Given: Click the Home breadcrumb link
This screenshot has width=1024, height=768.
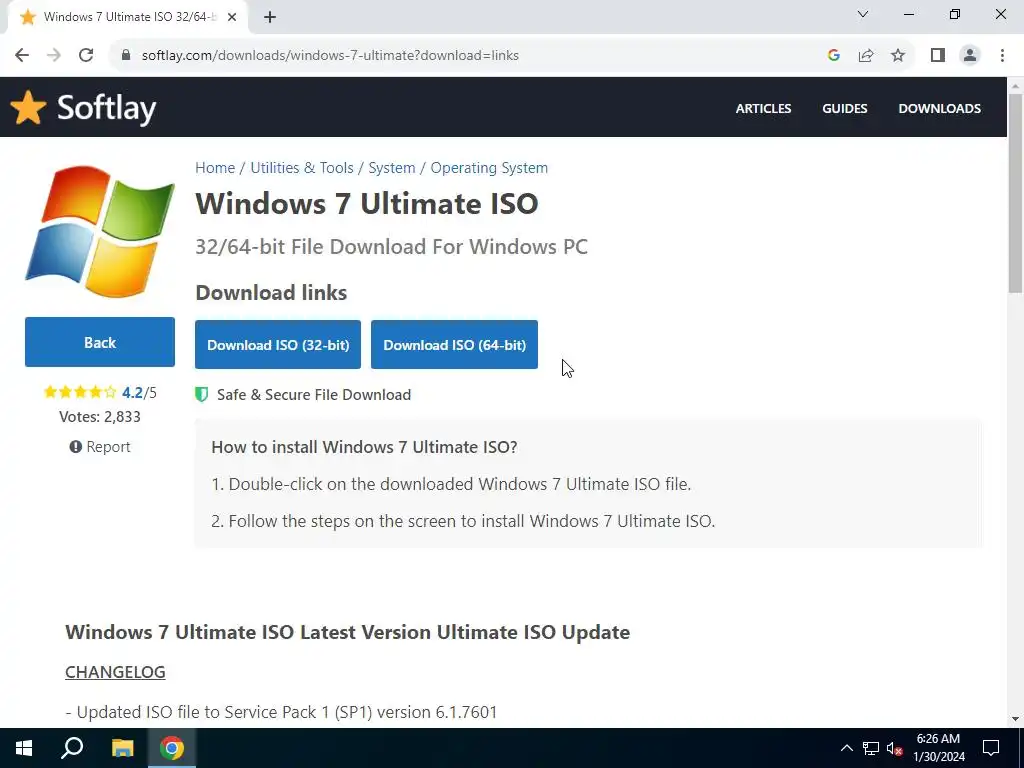Looking at the screenshot, I should point(215,168).
